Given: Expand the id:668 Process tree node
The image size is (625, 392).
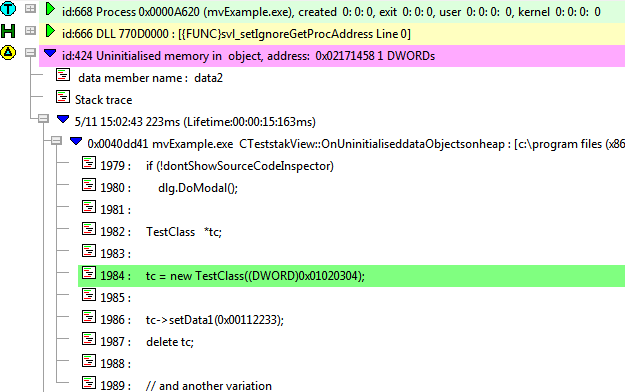Looking at the screenshot, I should pos(30,8).
